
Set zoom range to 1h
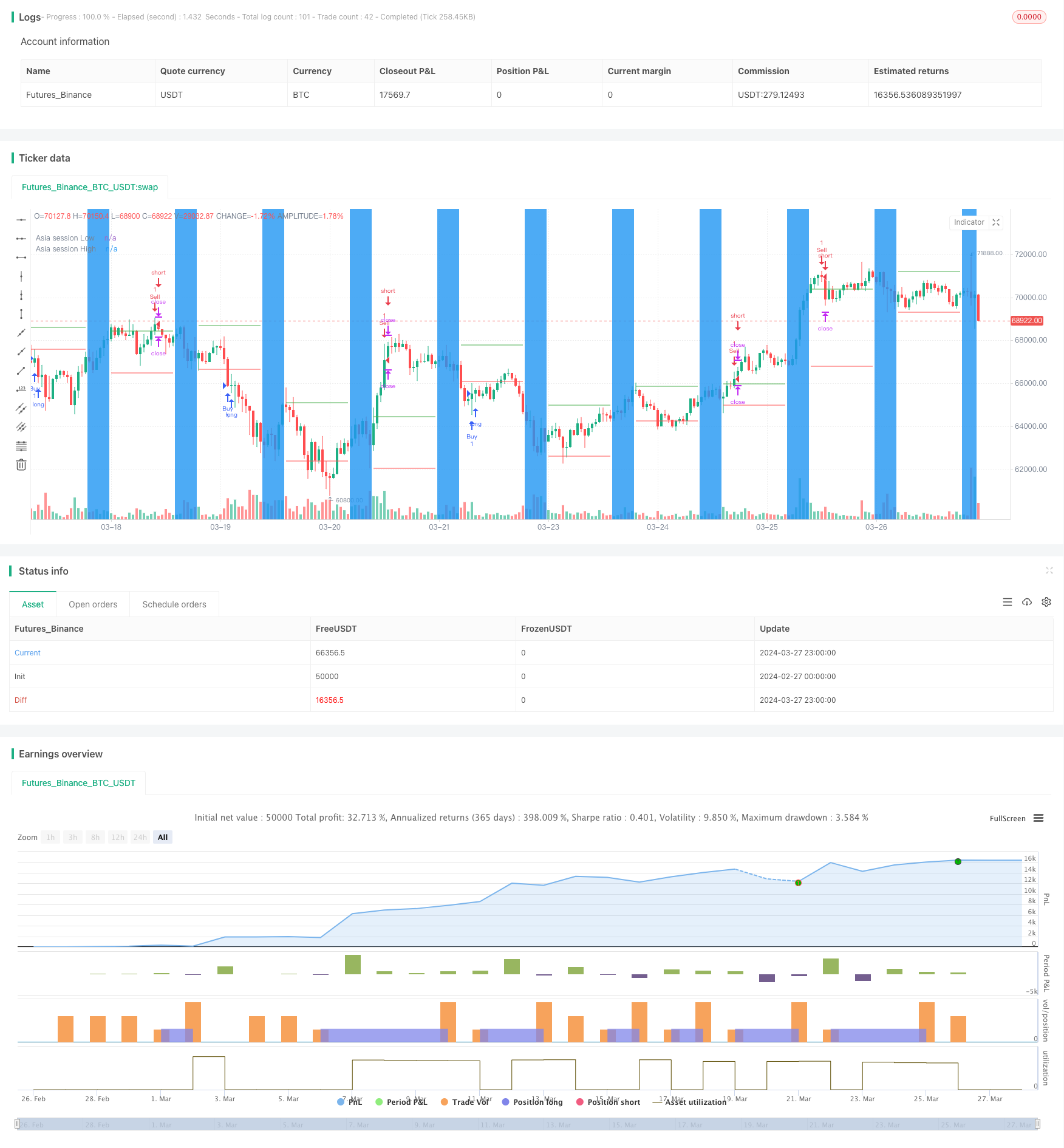50,837
